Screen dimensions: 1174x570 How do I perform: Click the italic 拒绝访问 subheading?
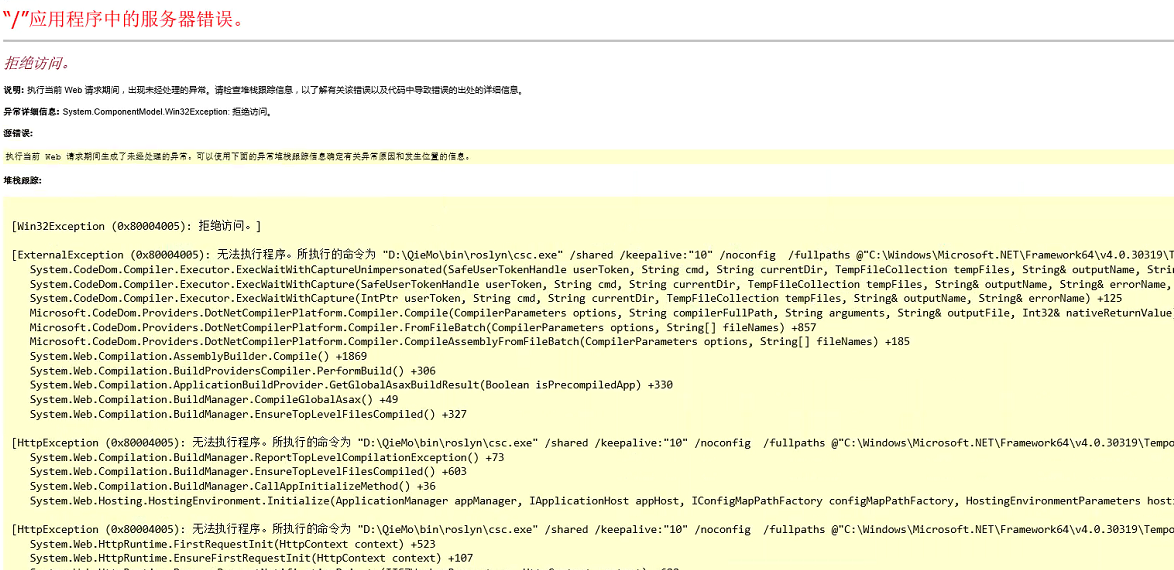tap(37, 63)
